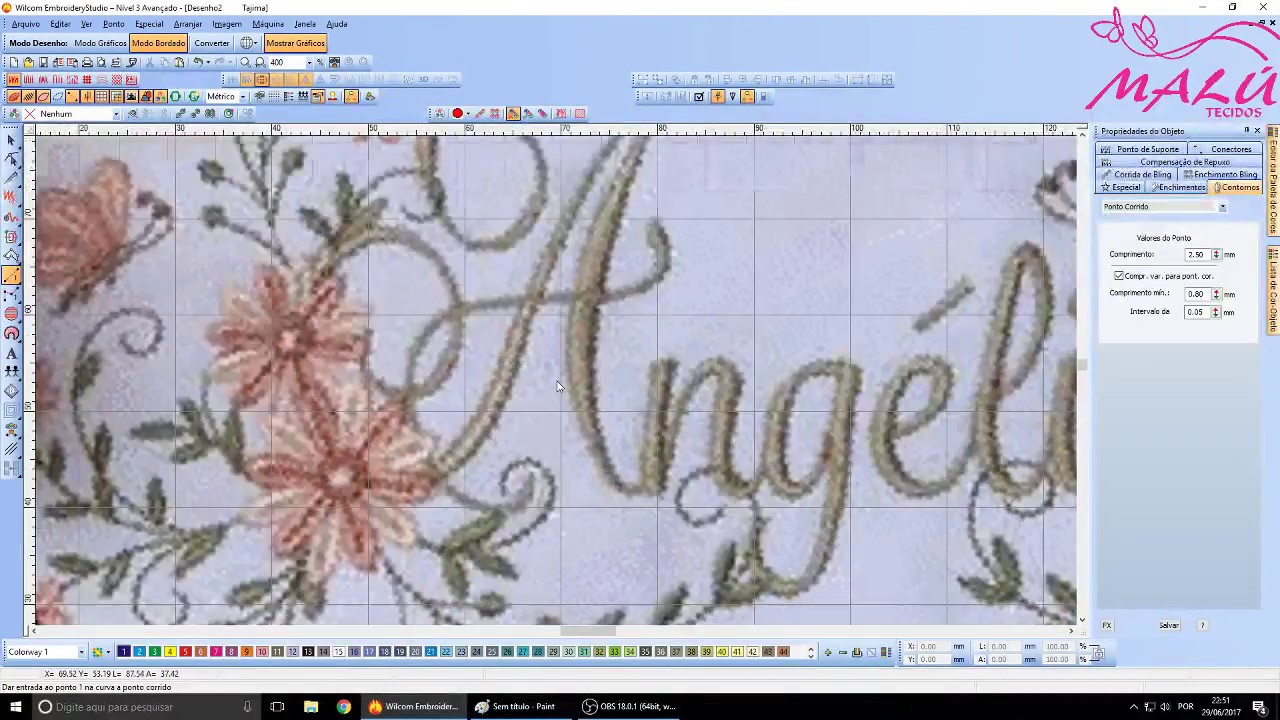
Task: Click the Comprimento mín. 0.80 field
Action: tap(1197, 294)
